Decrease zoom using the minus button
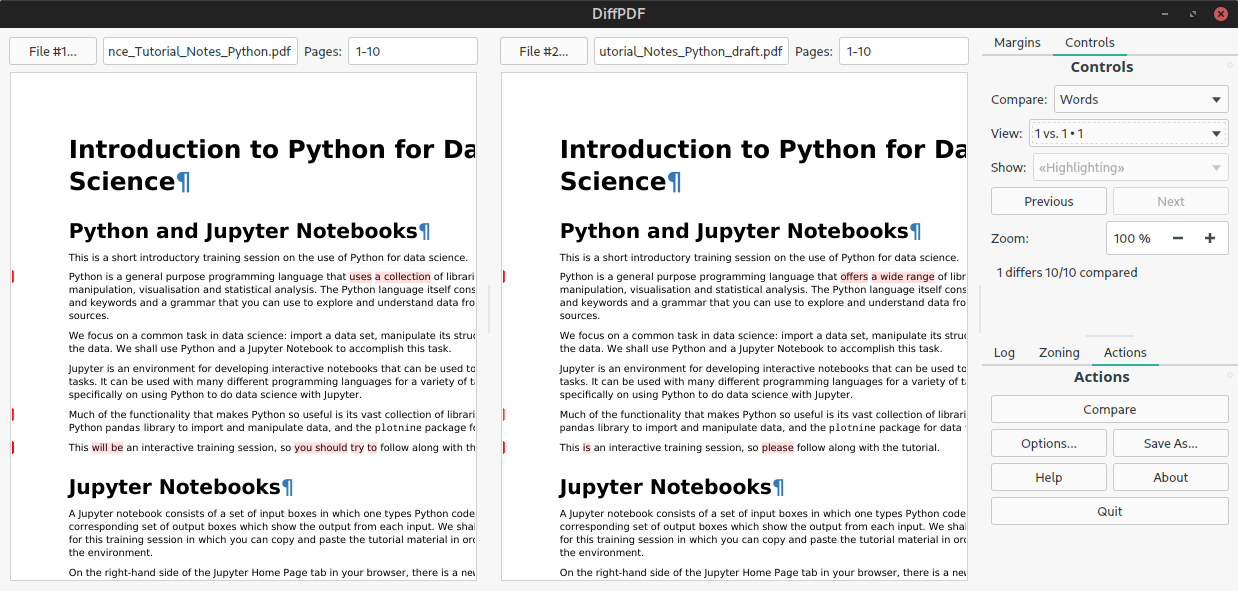 click(x=1177, y=238)
